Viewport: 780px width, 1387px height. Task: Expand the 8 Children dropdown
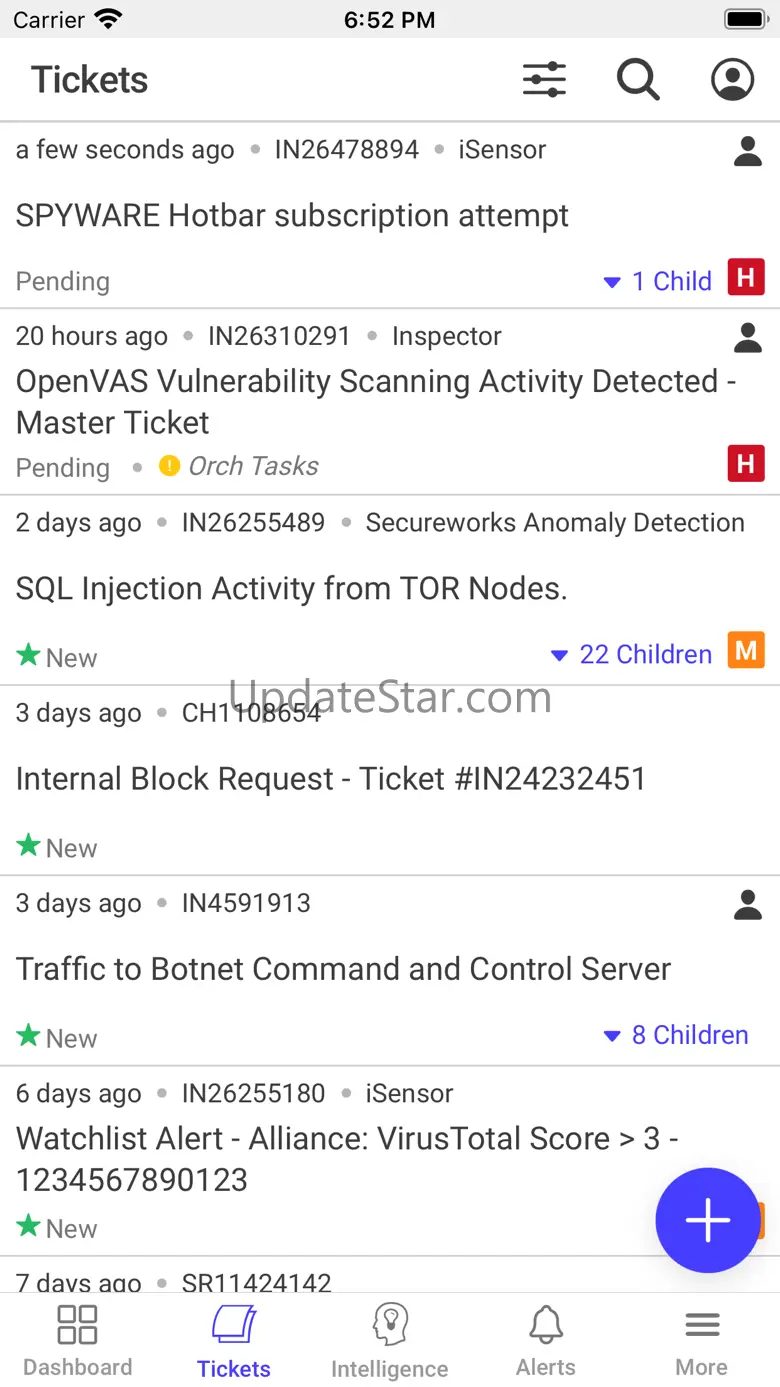coord(676,1035)
